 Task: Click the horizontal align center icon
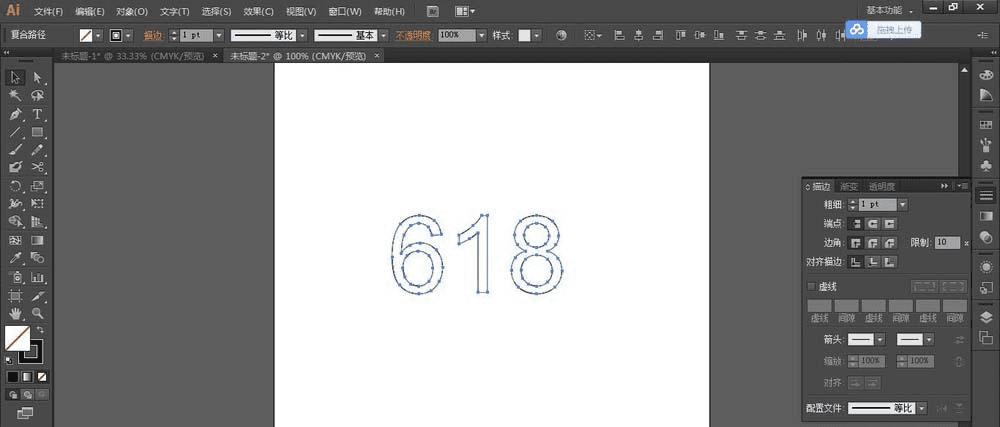tap(638, 36)
